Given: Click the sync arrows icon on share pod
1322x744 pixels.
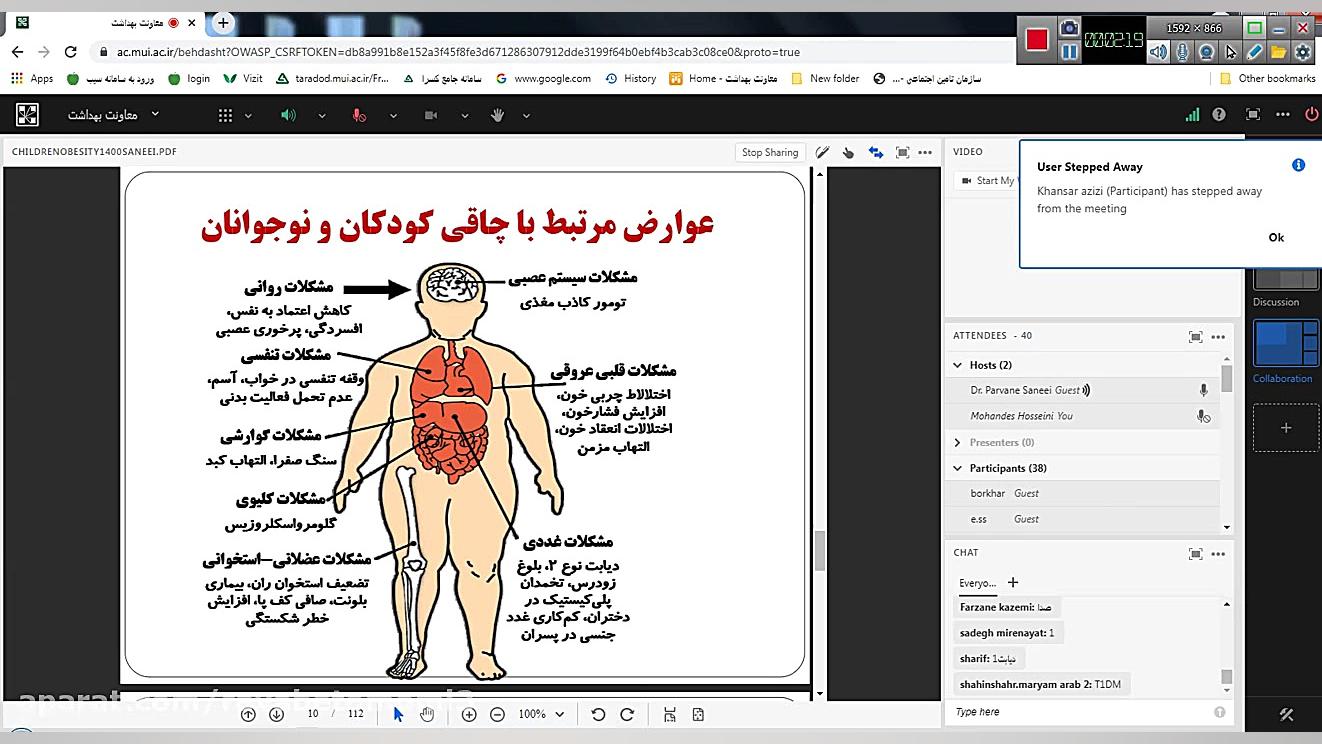Looking at the screenshot, I should click(874, 152).
